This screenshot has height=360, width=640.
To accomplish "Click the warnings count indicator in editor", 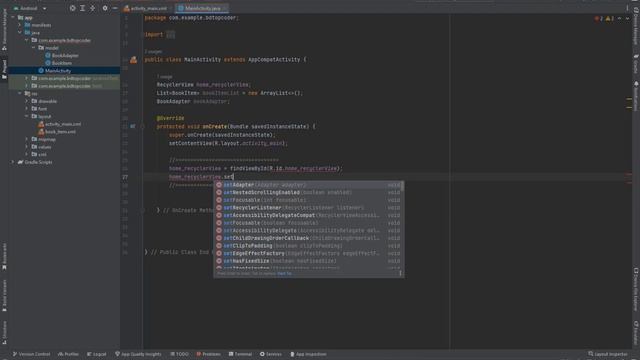I will click(610, 19).
